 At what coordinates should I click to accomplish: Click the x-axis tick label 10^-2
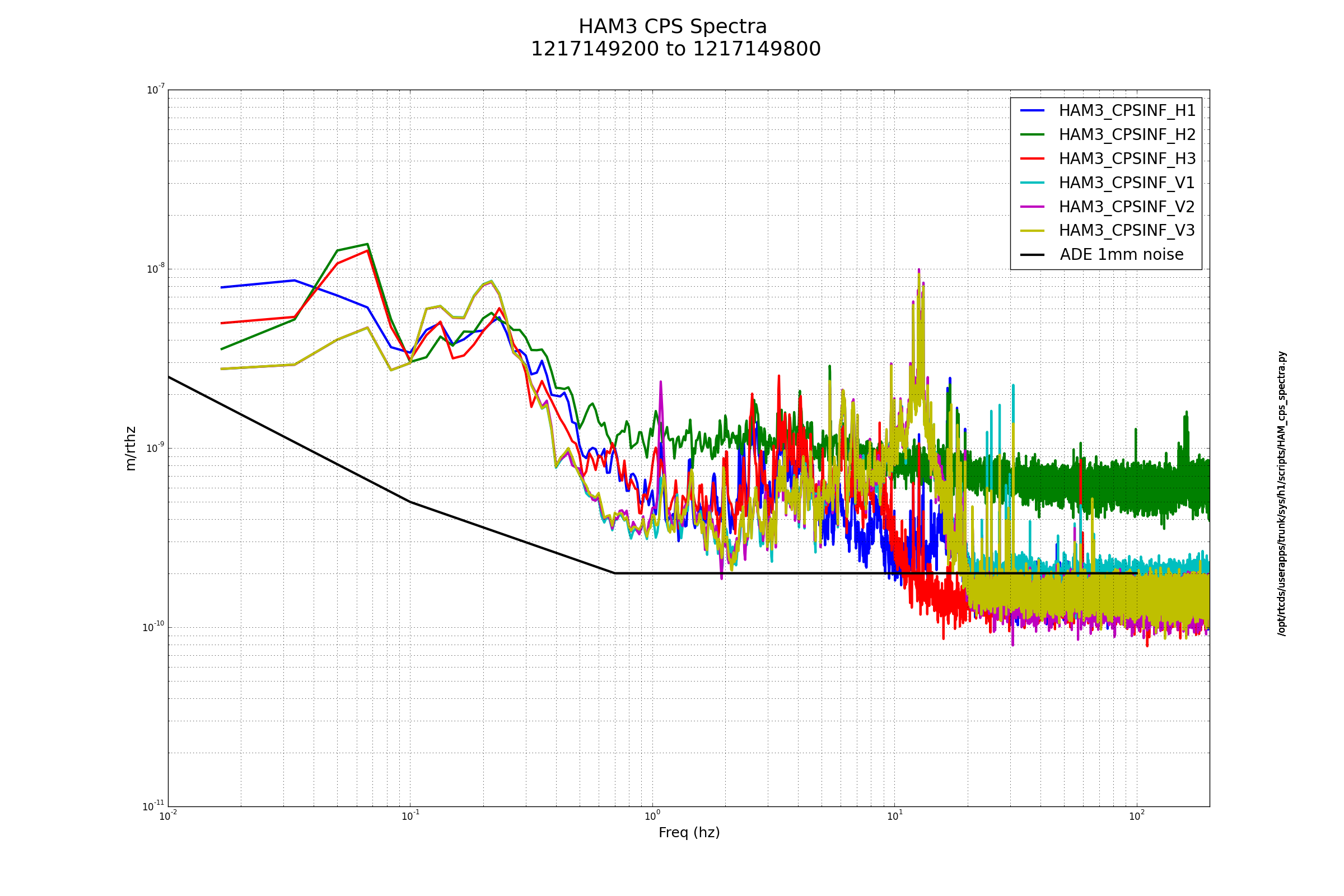pyautogui.click(x=168, y=816)
